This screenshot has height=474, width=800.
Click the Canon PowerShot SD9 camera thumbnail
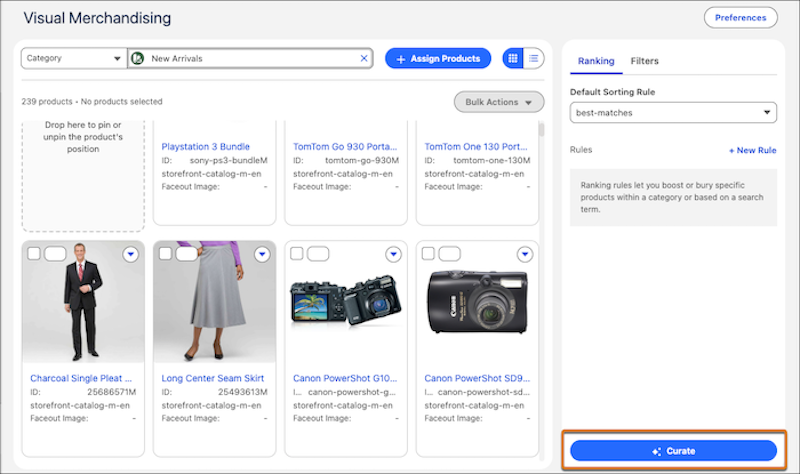(478, 302)
